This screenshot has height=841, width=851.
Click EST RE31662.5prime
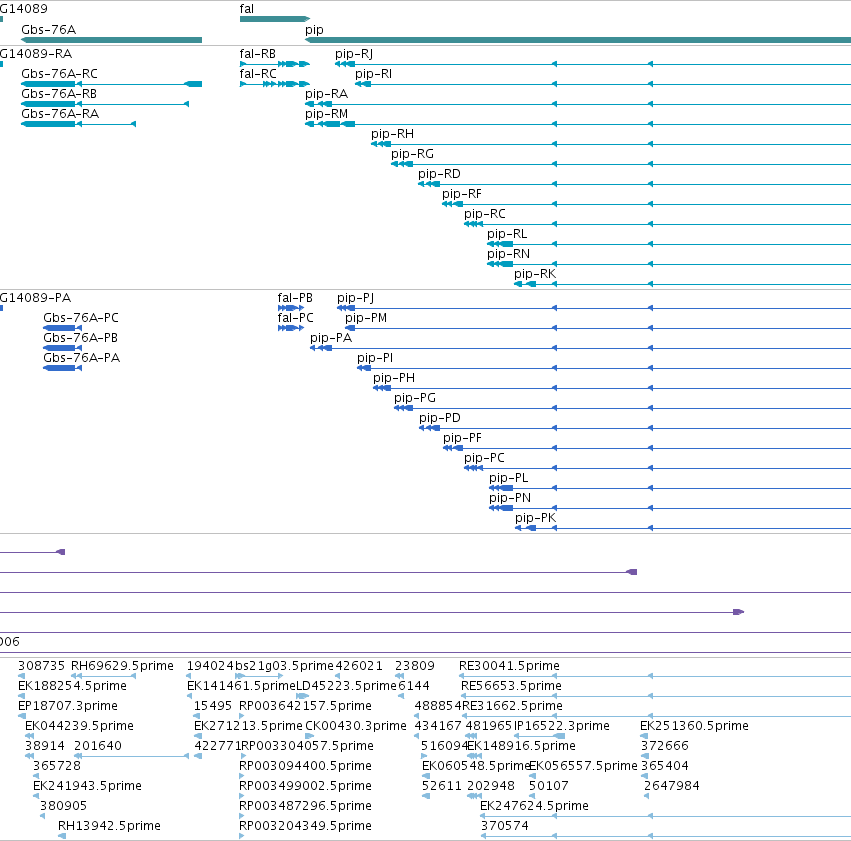[512, 706]
